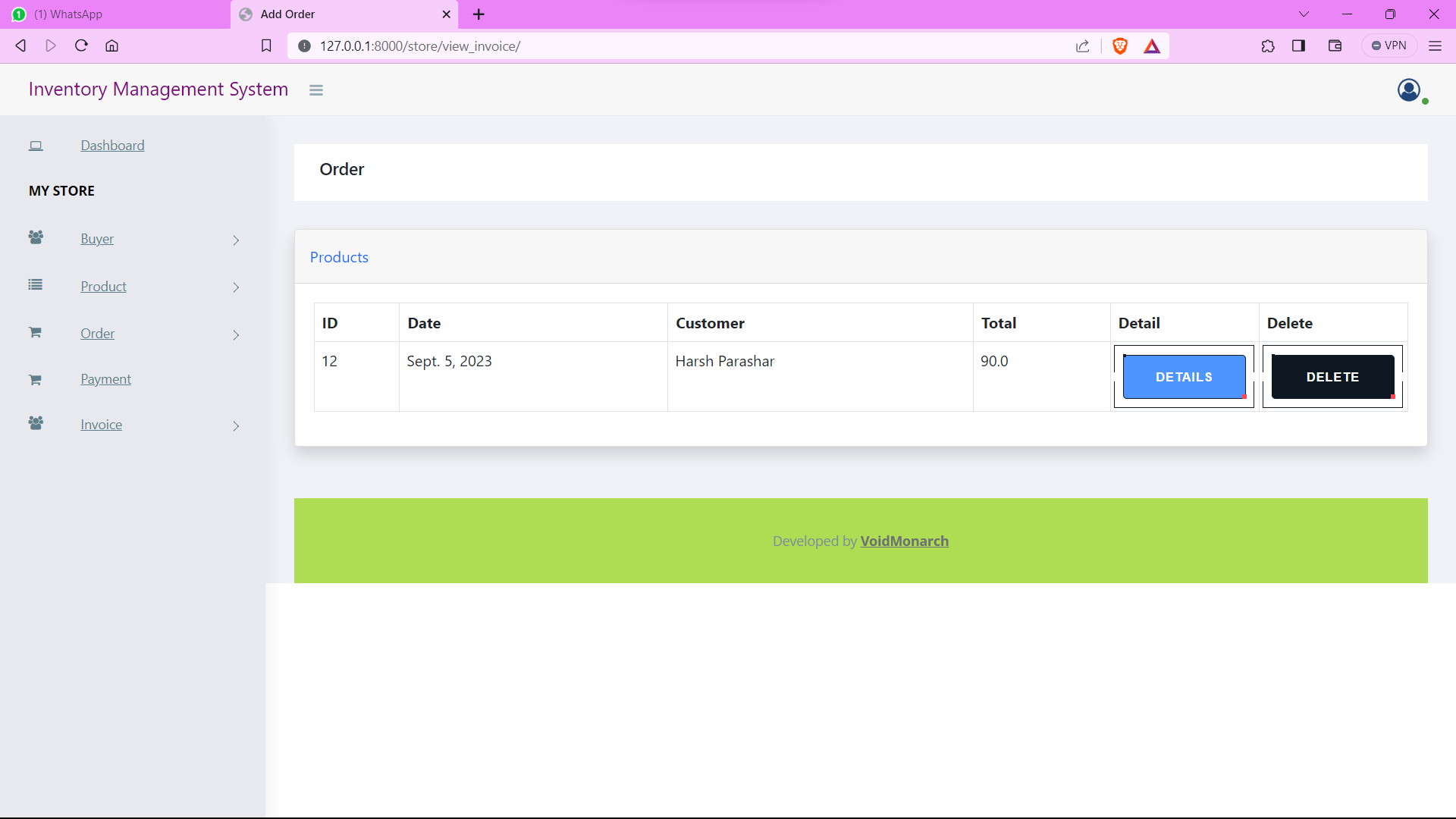Click the black DELETE button
The height and width of the screenshot is (819, 1456).
pyautogui.click(x=1332, y=377)
